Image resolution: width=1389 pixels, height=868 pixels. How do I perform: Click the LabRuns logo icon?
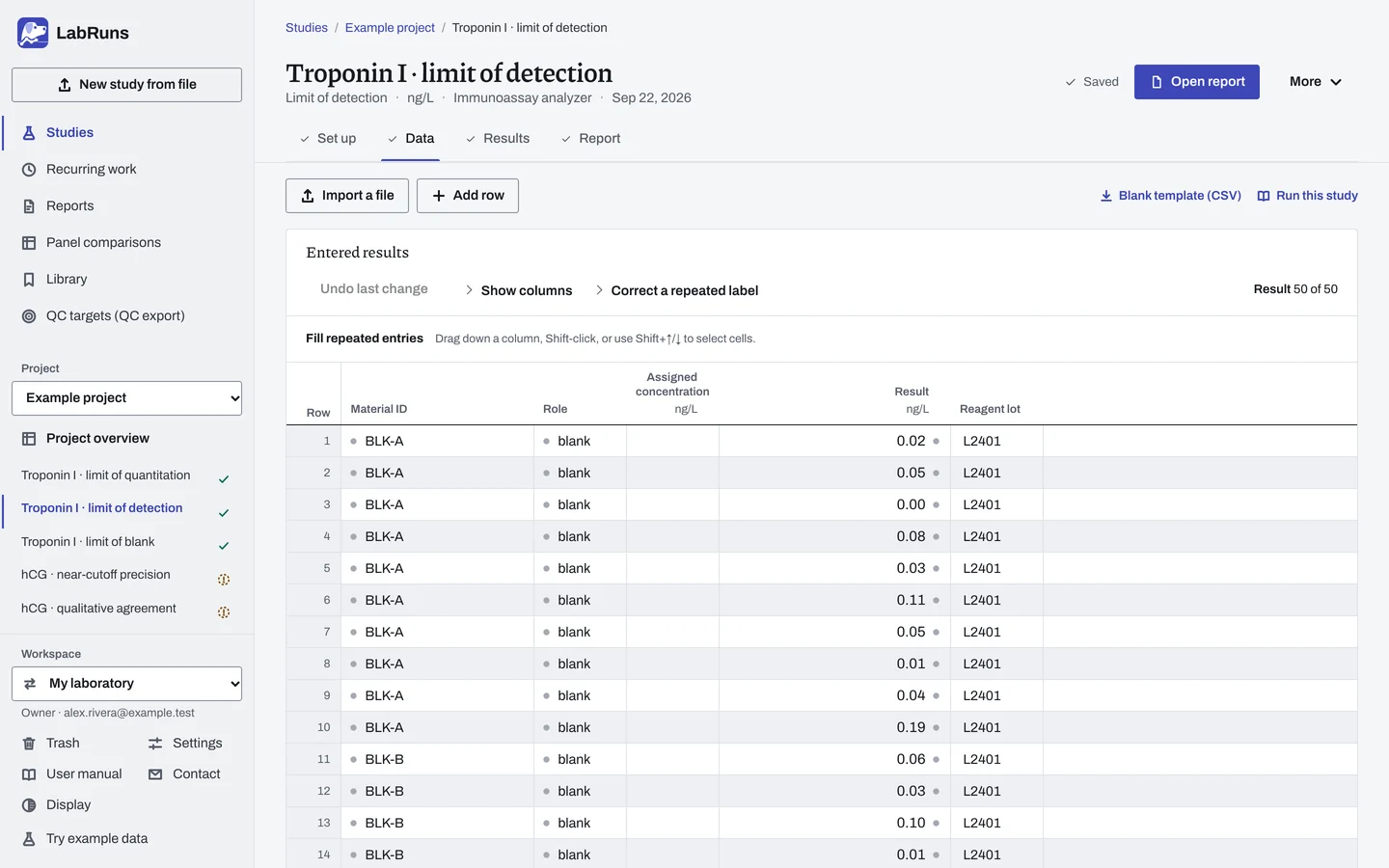coord(33,33)
